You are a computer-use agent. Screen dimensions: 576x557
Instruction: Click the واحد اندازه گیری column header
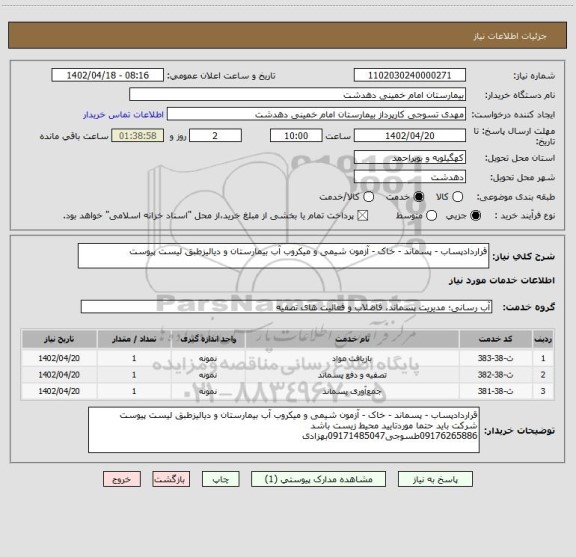208,339
